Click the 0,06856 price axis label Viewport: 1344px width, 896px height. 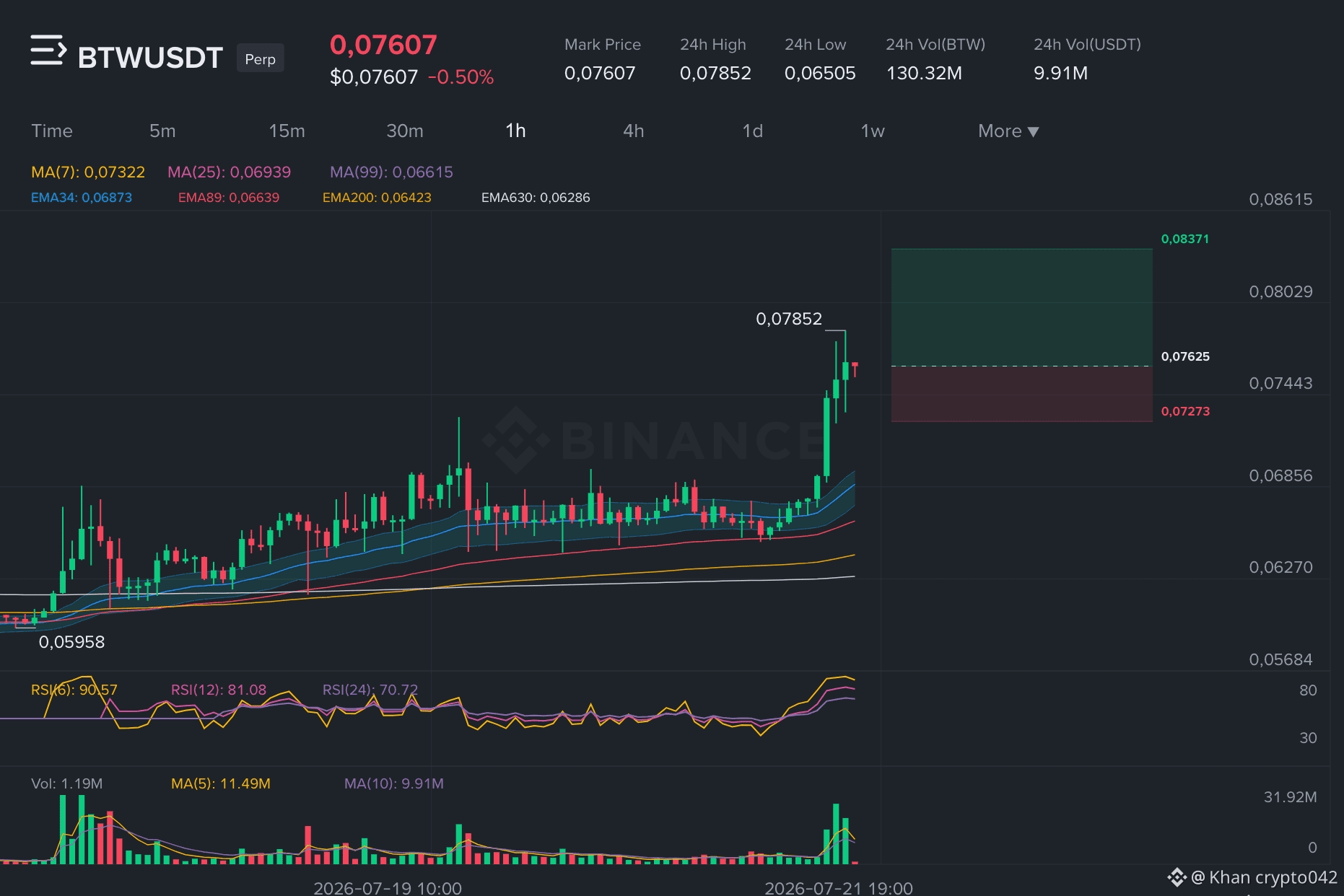pyautogui.click(x=1280, y=475)
